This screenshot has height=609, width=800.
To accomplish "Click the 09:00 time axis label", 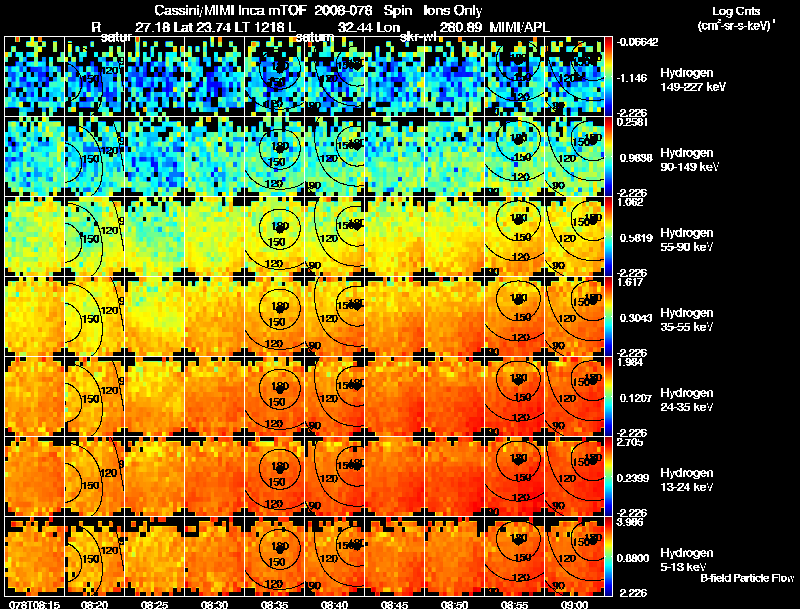I will pos(574,605).
